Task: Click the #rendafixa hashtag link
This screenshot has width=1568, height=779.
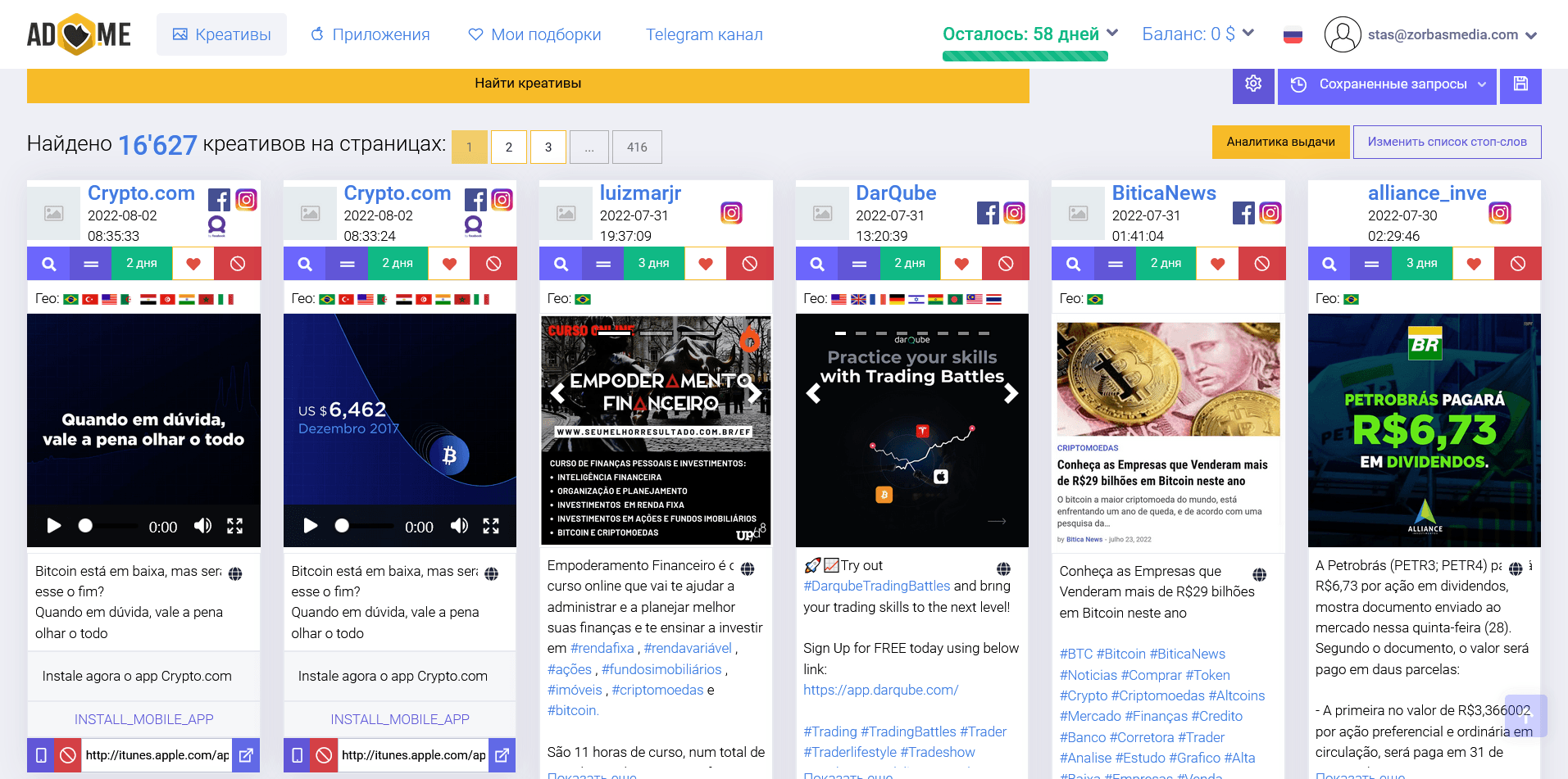Action: (602, 648)
